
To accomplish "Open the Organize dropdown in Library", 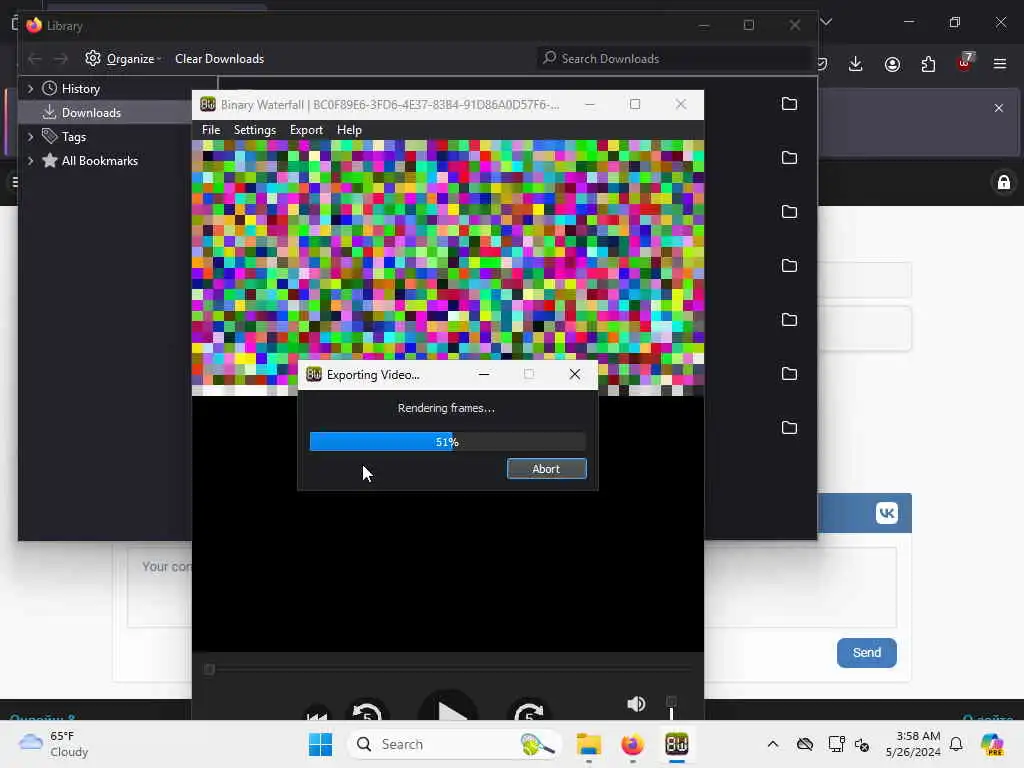I will [123, 59].
